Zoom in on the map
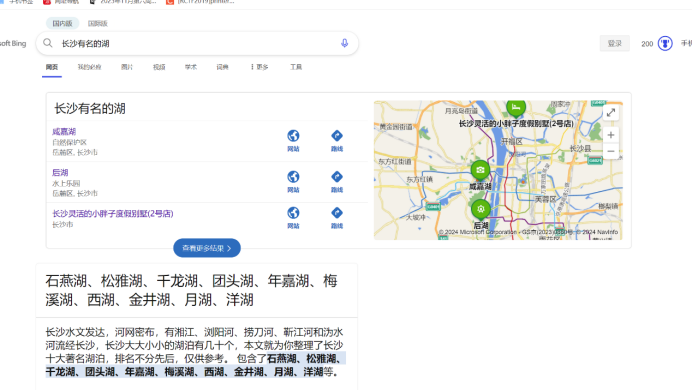Viewport: 693px width, 391px height. point(611,135)
